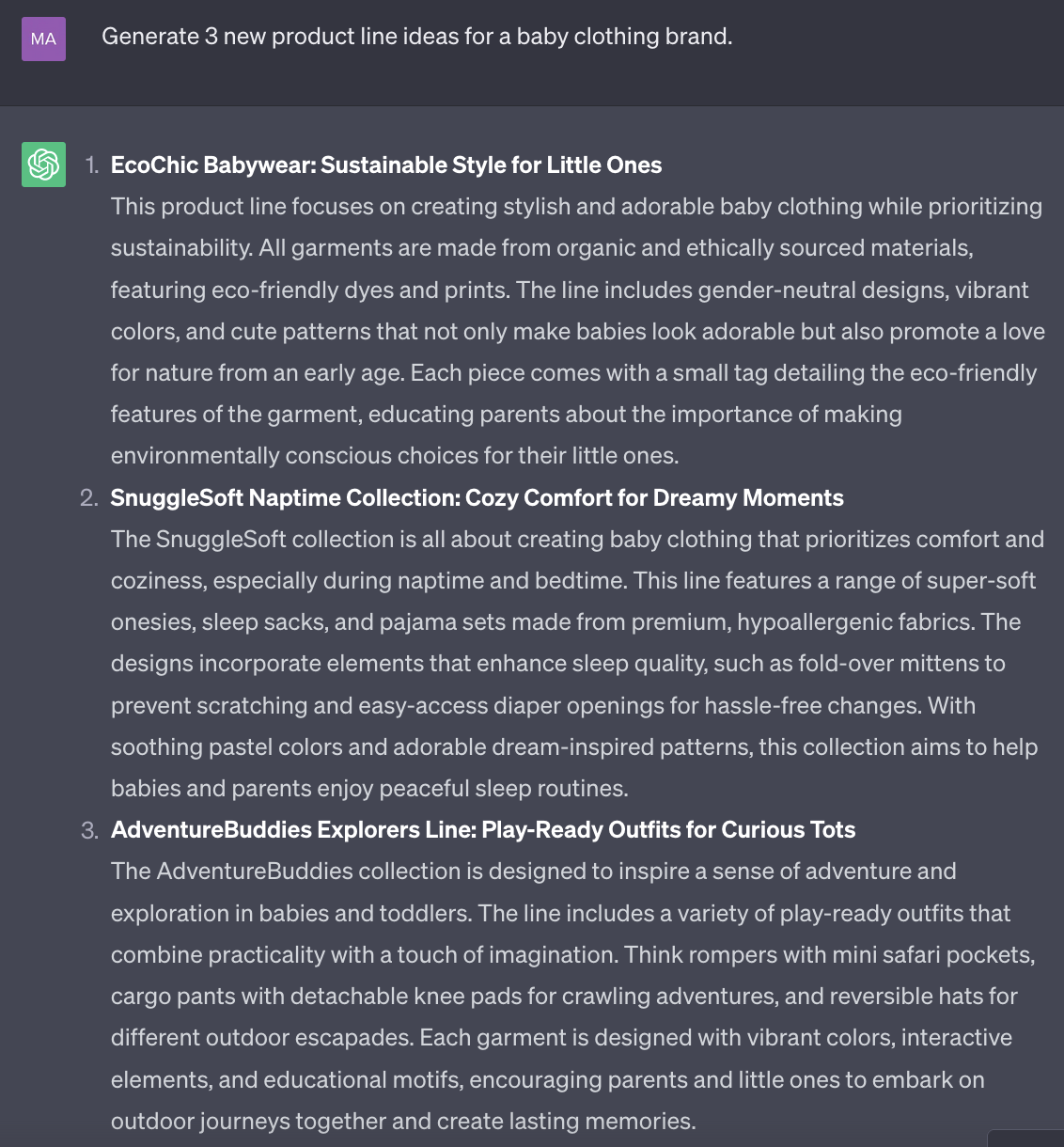Screen dimensions: 1064x1147
Task: Click list number 1 beside EcoChic
Action: point(91,165)
